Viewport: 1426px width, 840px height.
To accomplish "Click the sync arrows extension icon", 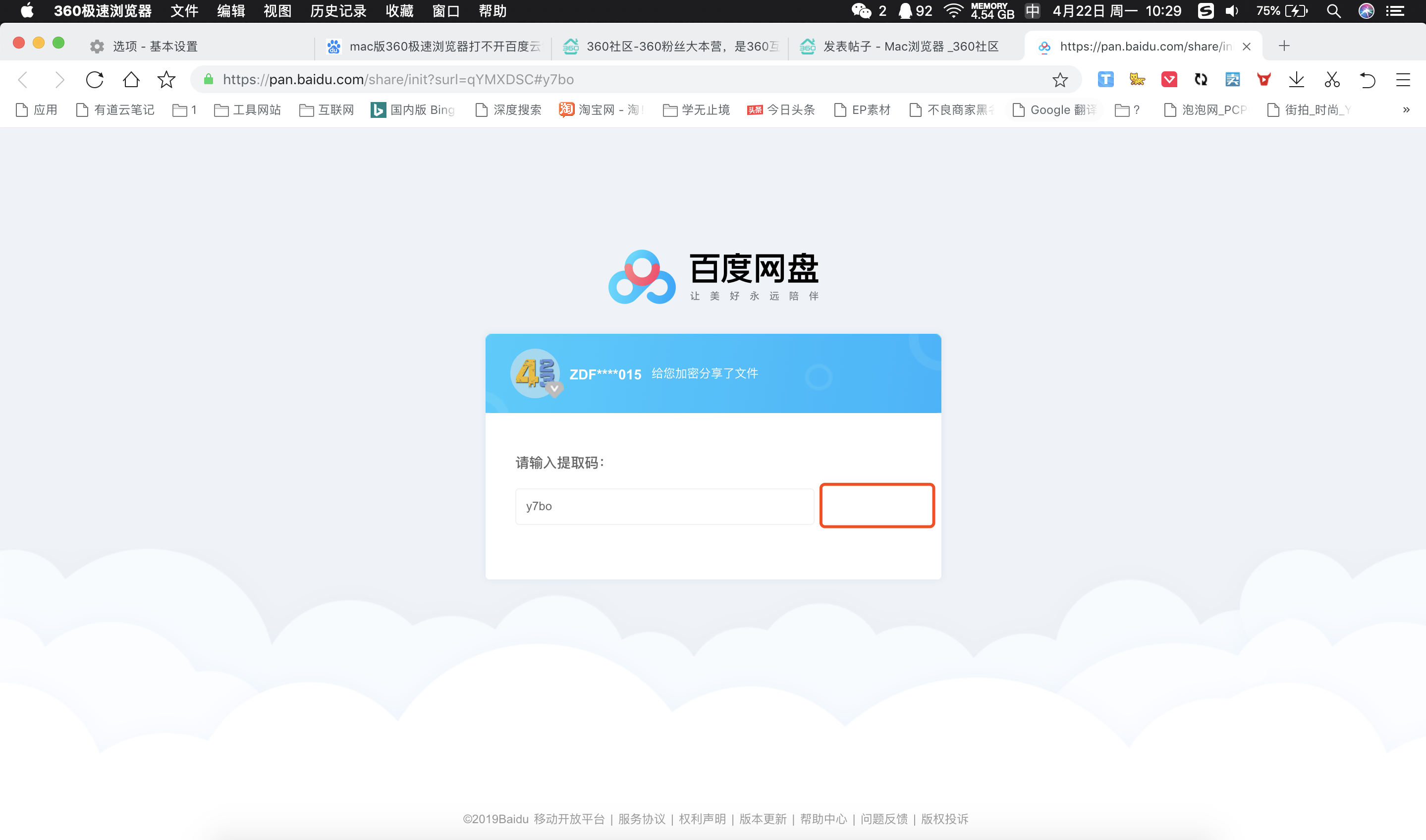I will 1201,79.
